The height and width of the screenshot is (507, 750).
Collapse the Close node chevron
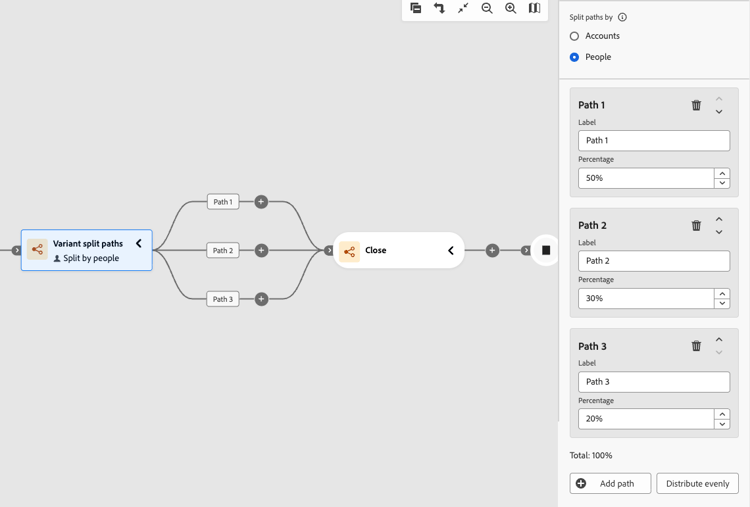pos(451,250)
